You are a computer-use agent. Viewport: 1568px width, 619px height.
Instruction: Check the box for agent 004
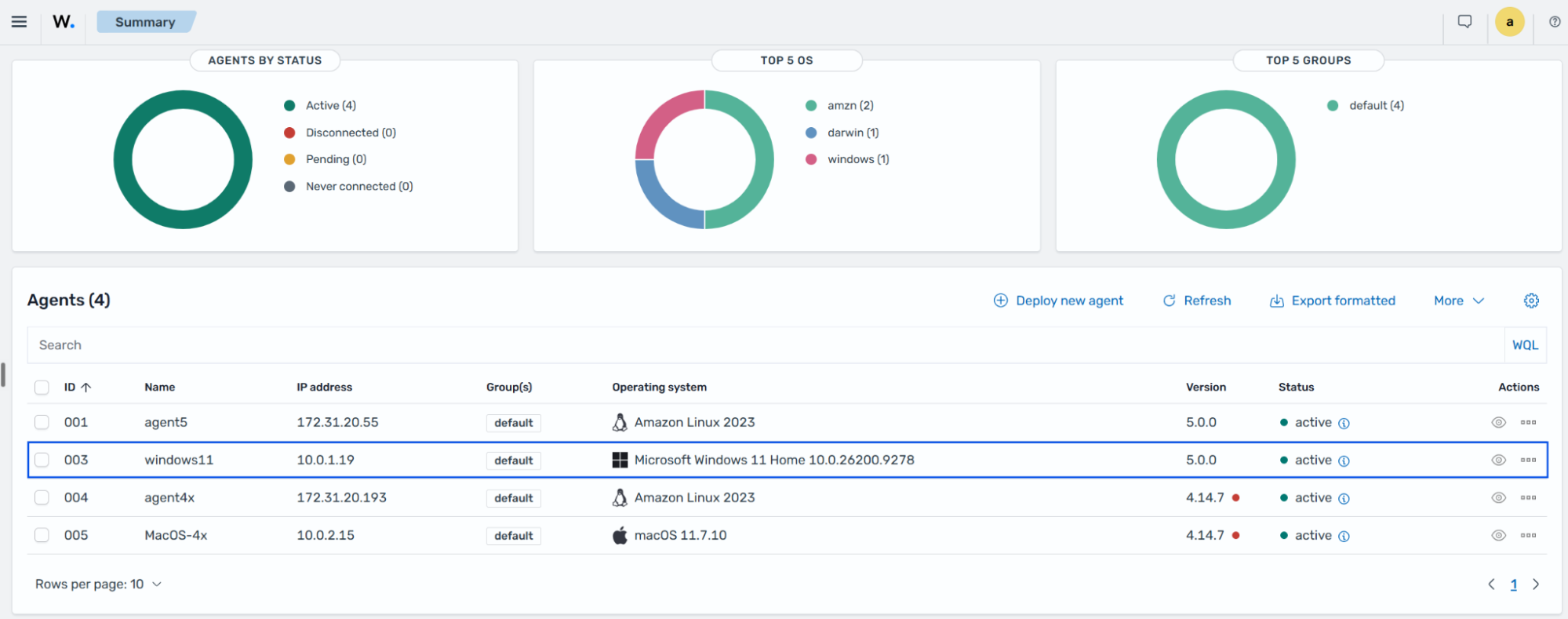tap(42, 497)
